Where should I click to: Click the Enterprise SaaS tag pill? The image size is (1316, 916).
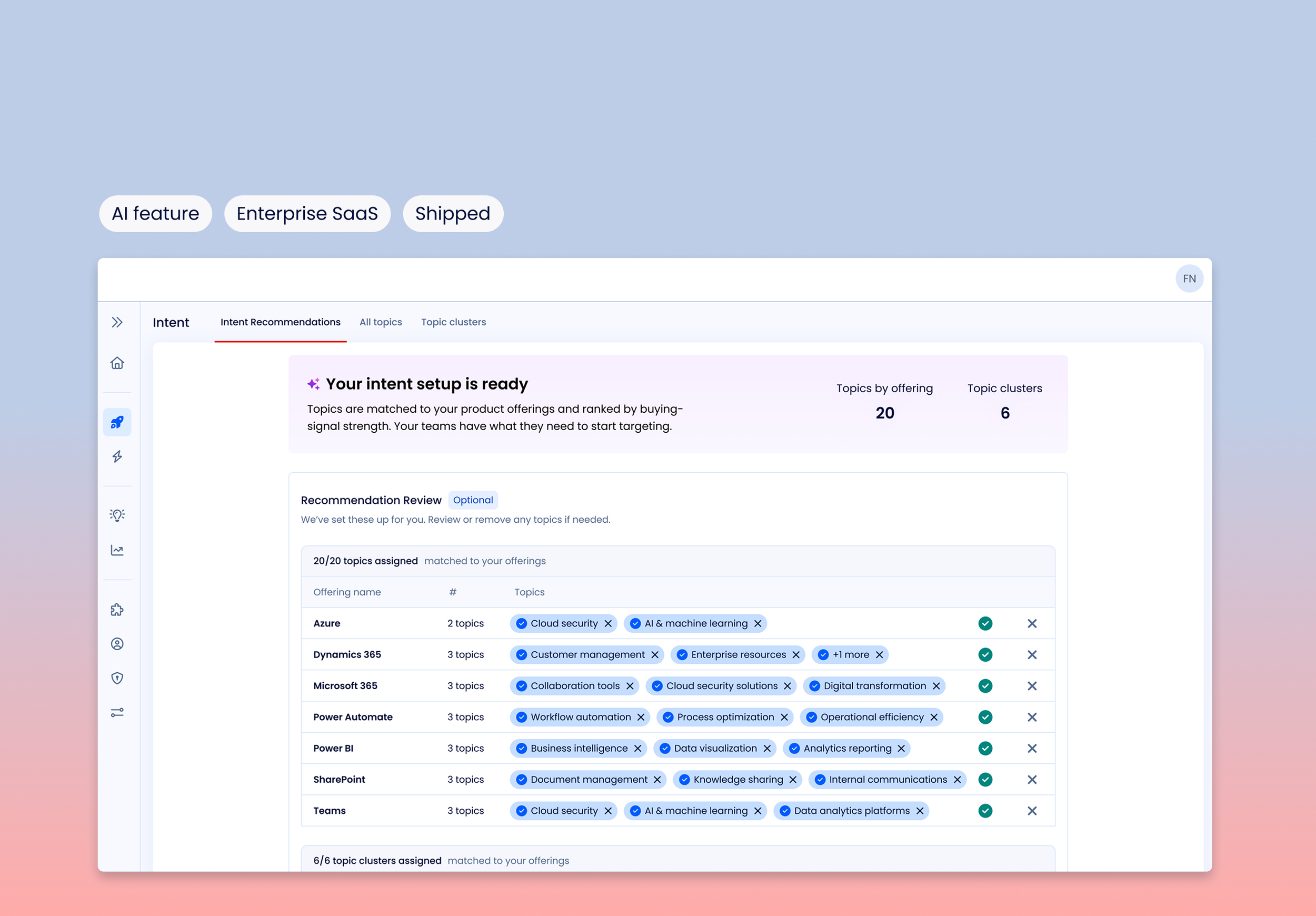[x=307, y=213]
